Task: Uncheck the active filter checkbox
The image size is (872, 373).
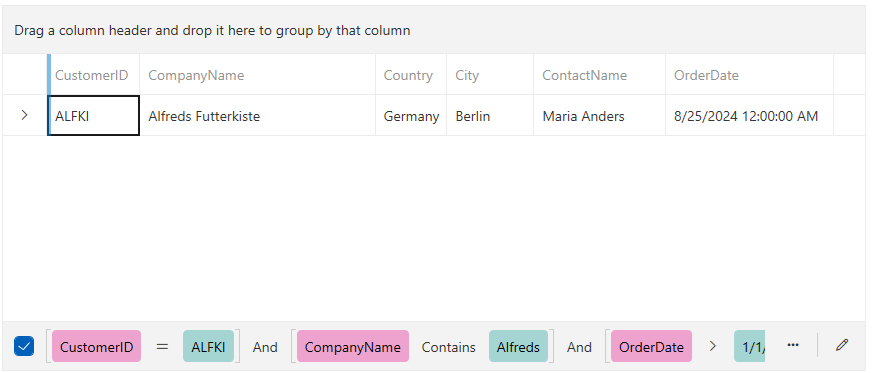Action: point(23,346)
